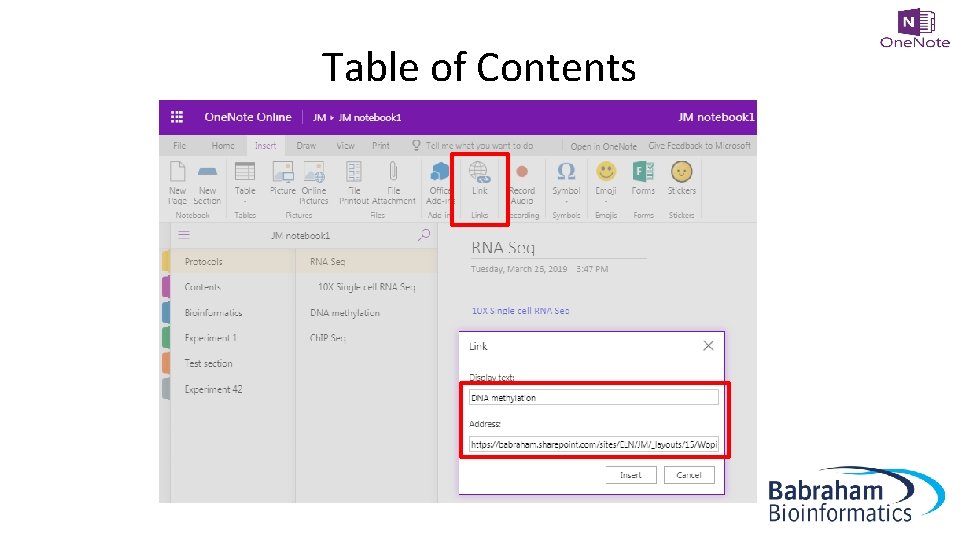Open the Stickers gallery
960x540 pixels.
tap(681, 179)
